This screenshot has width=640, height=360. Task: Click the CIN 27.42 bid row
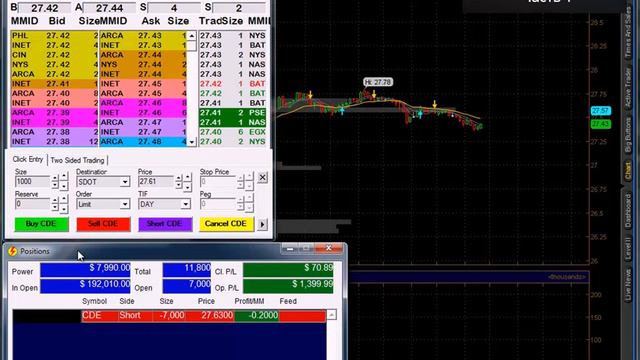click(55, 55)
